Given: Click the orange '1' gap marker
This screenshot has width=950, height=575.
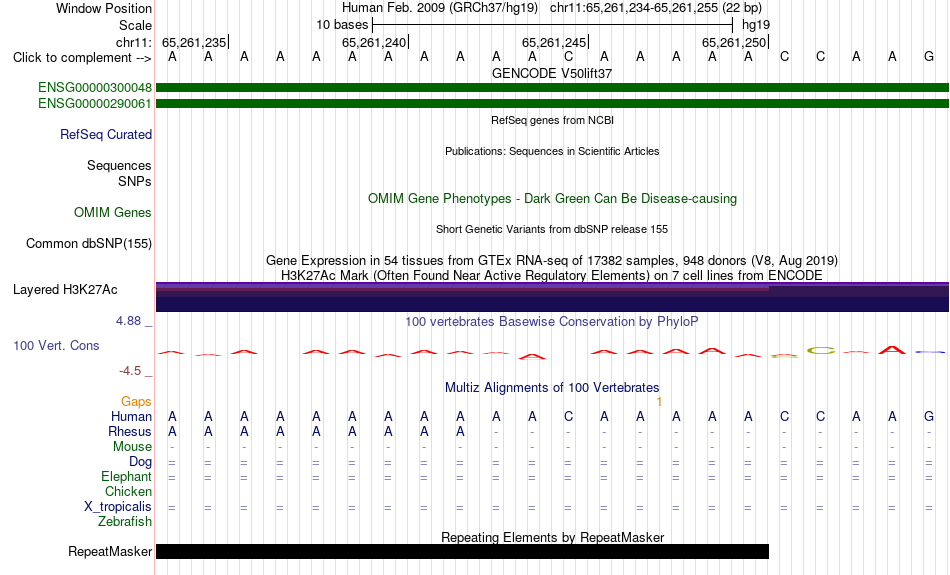Looking at the screenshot, I should click(659, 402).
